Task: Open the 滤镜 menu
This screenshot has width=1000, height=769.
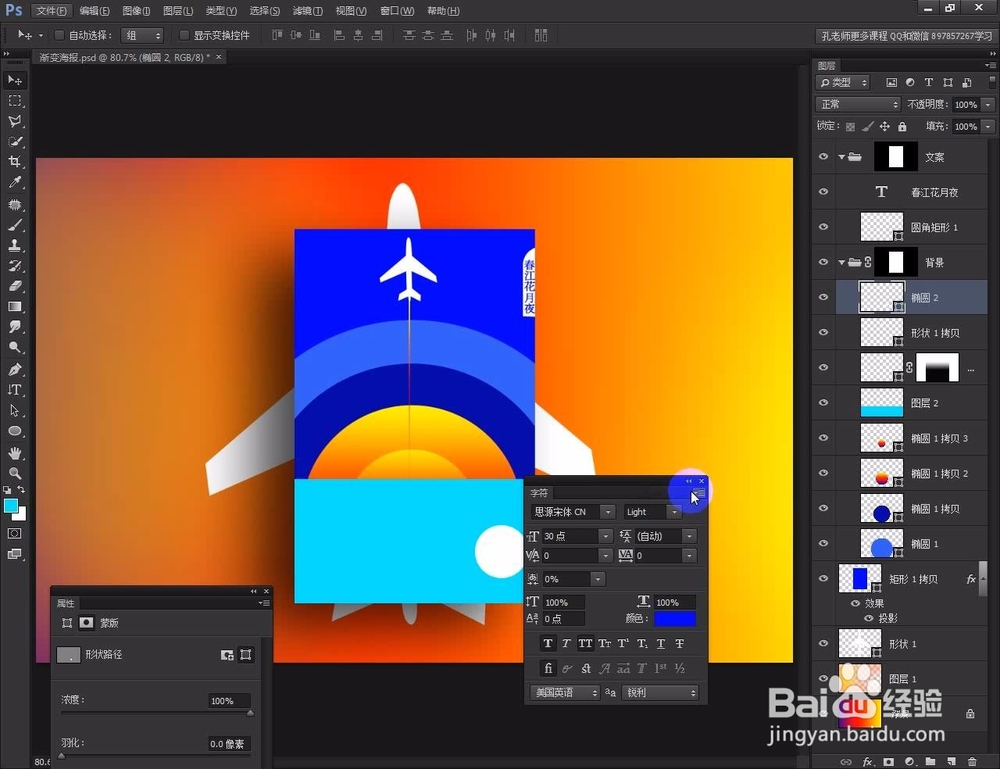Action: pos(307,11)
